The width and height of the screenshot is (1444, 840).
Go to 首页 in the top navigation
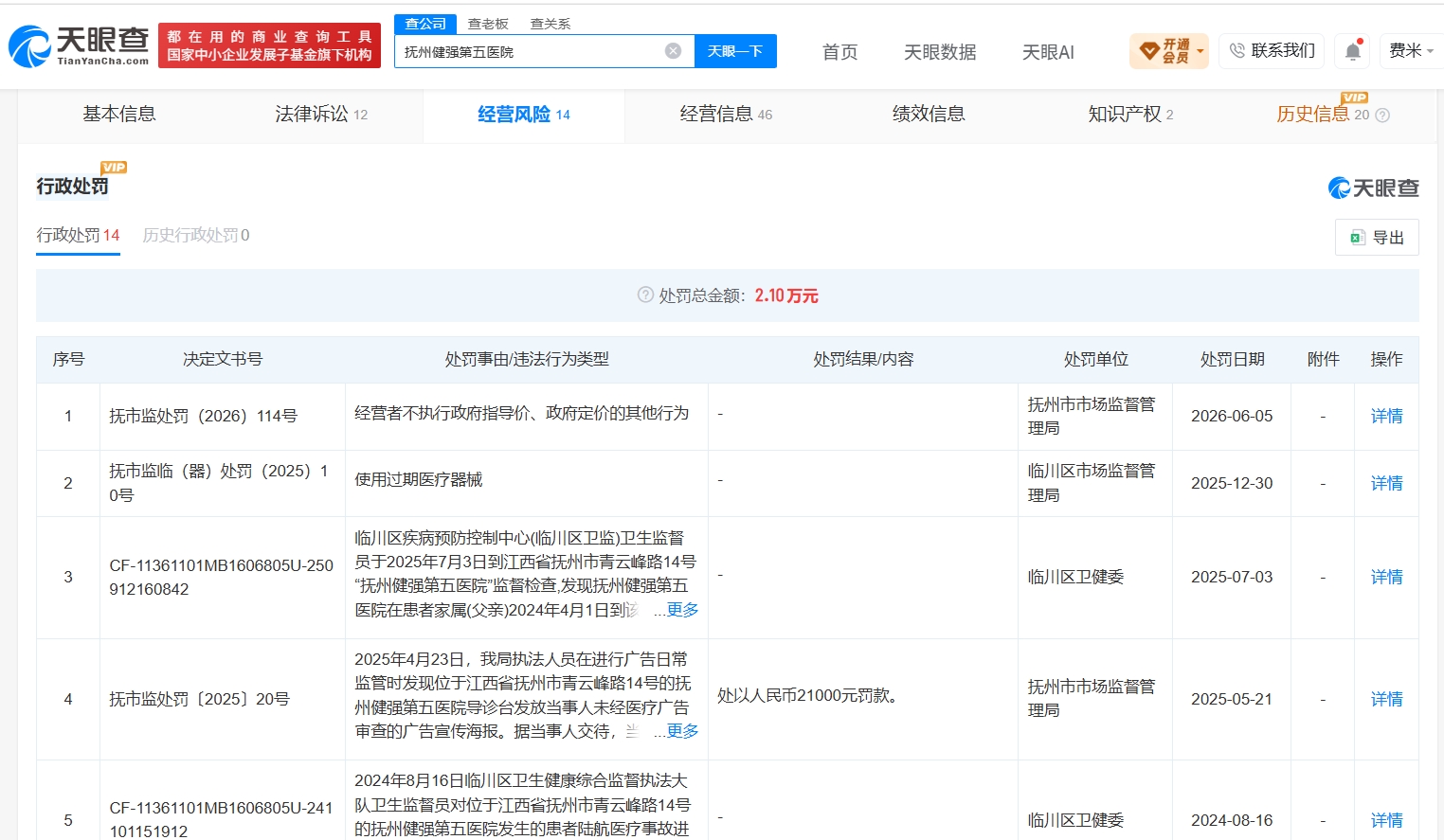click(x=840, y=52)
